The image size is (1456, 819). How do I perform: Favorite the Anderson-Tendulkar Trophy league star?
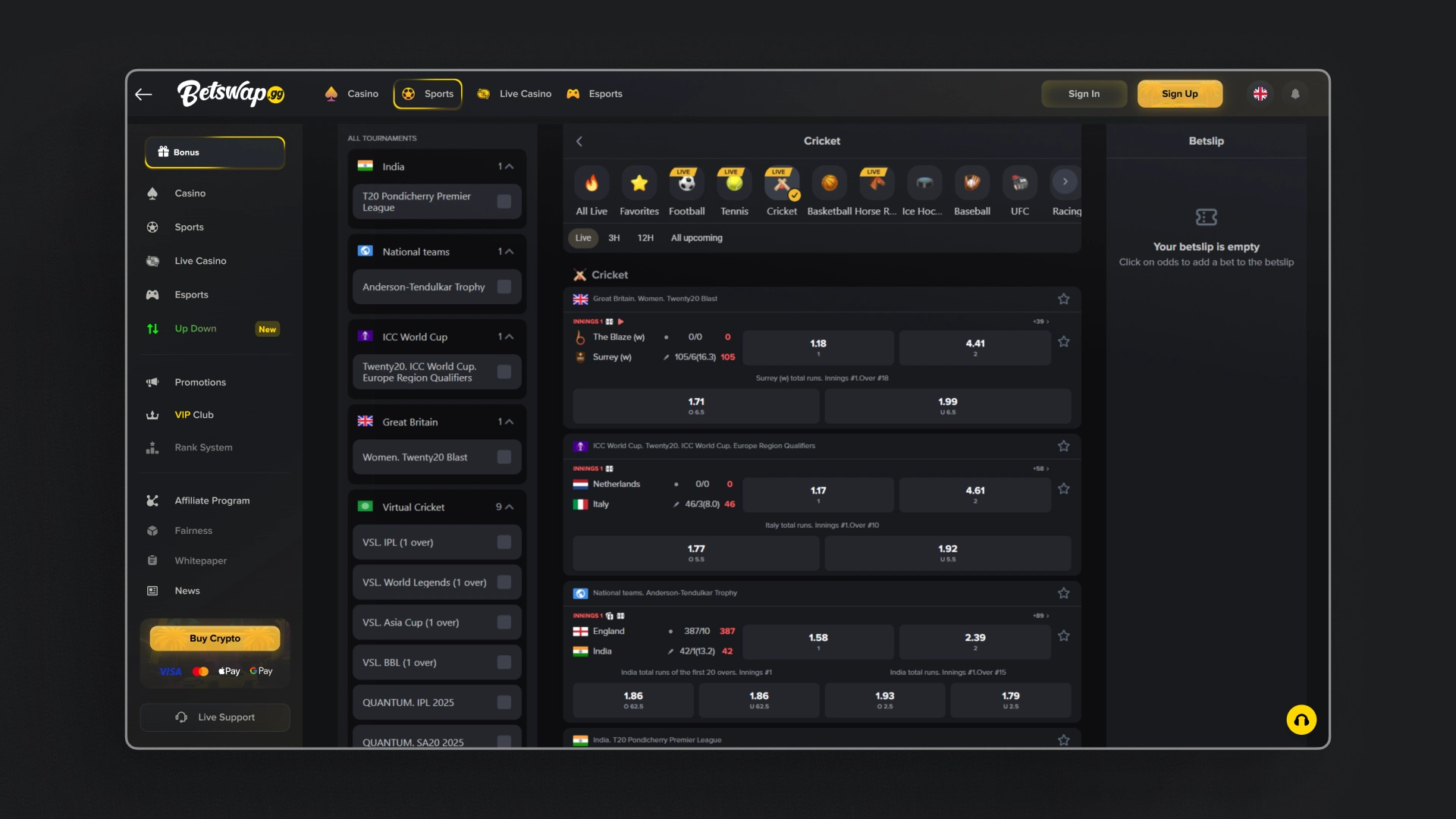pos(1064,593)
